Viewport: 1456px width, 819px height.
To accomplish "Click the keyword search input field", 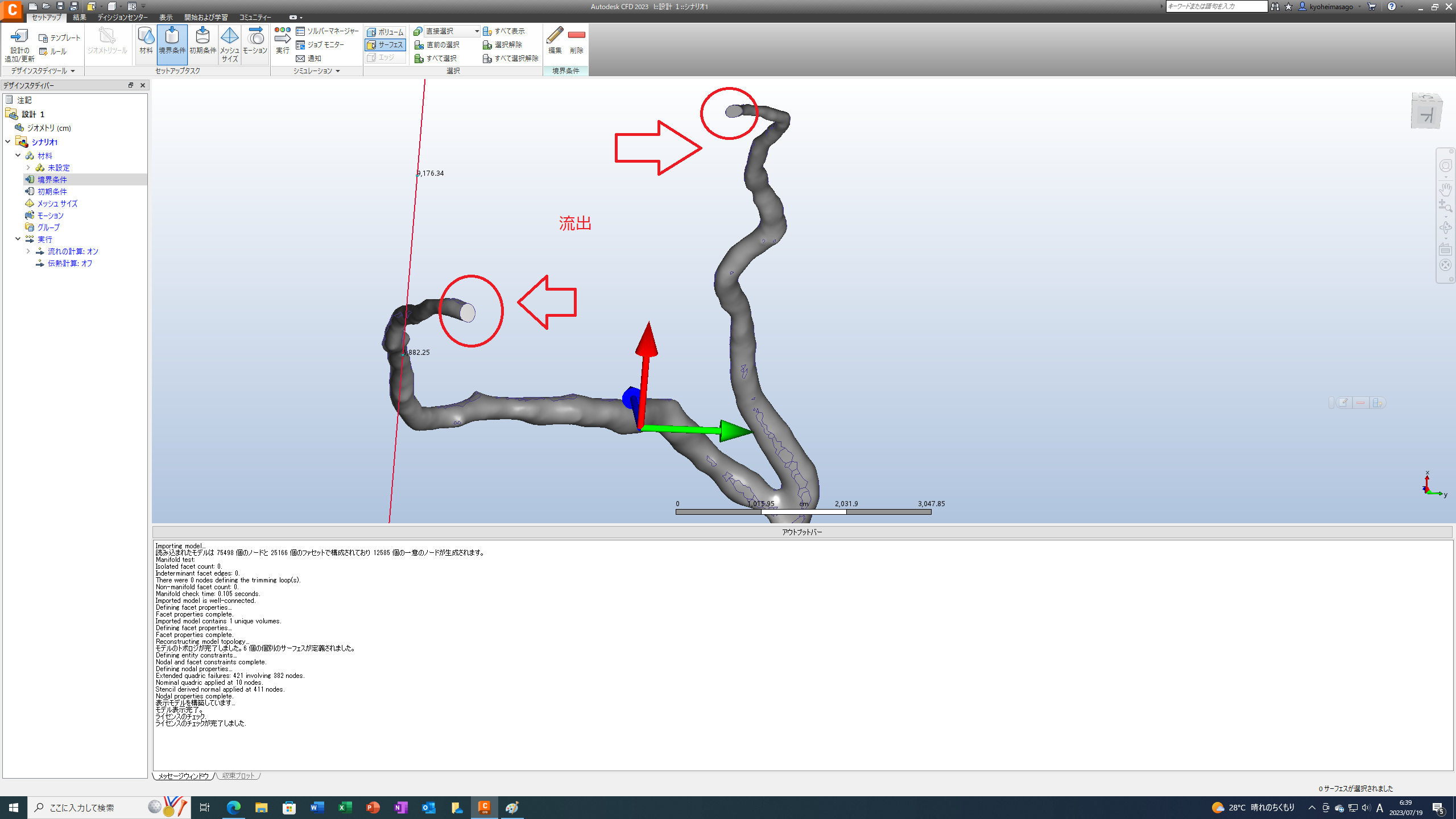I will tap(1217, 6).
